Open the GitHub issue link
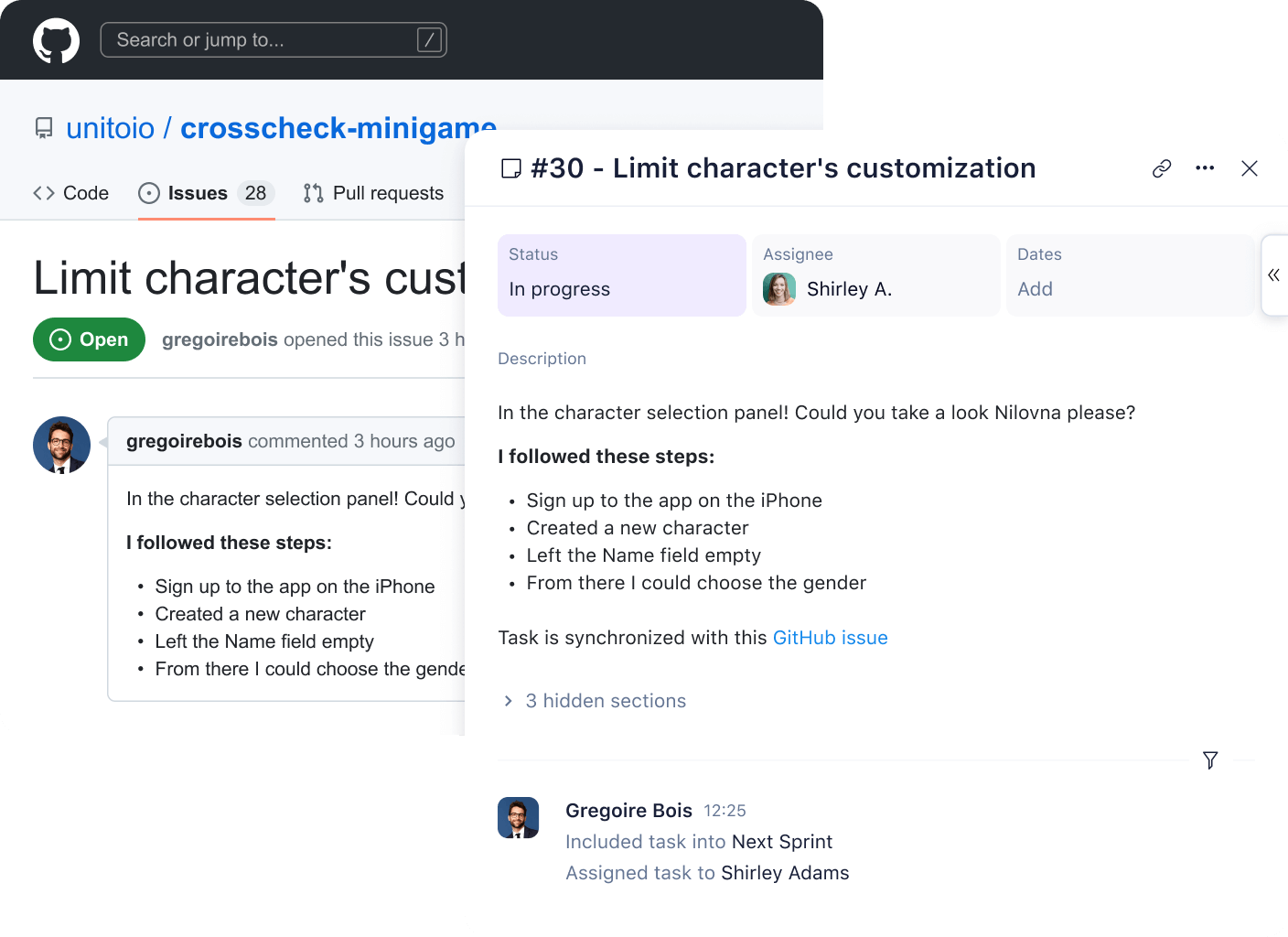Viewport: 1288px width, 937px height. (830, 638)
